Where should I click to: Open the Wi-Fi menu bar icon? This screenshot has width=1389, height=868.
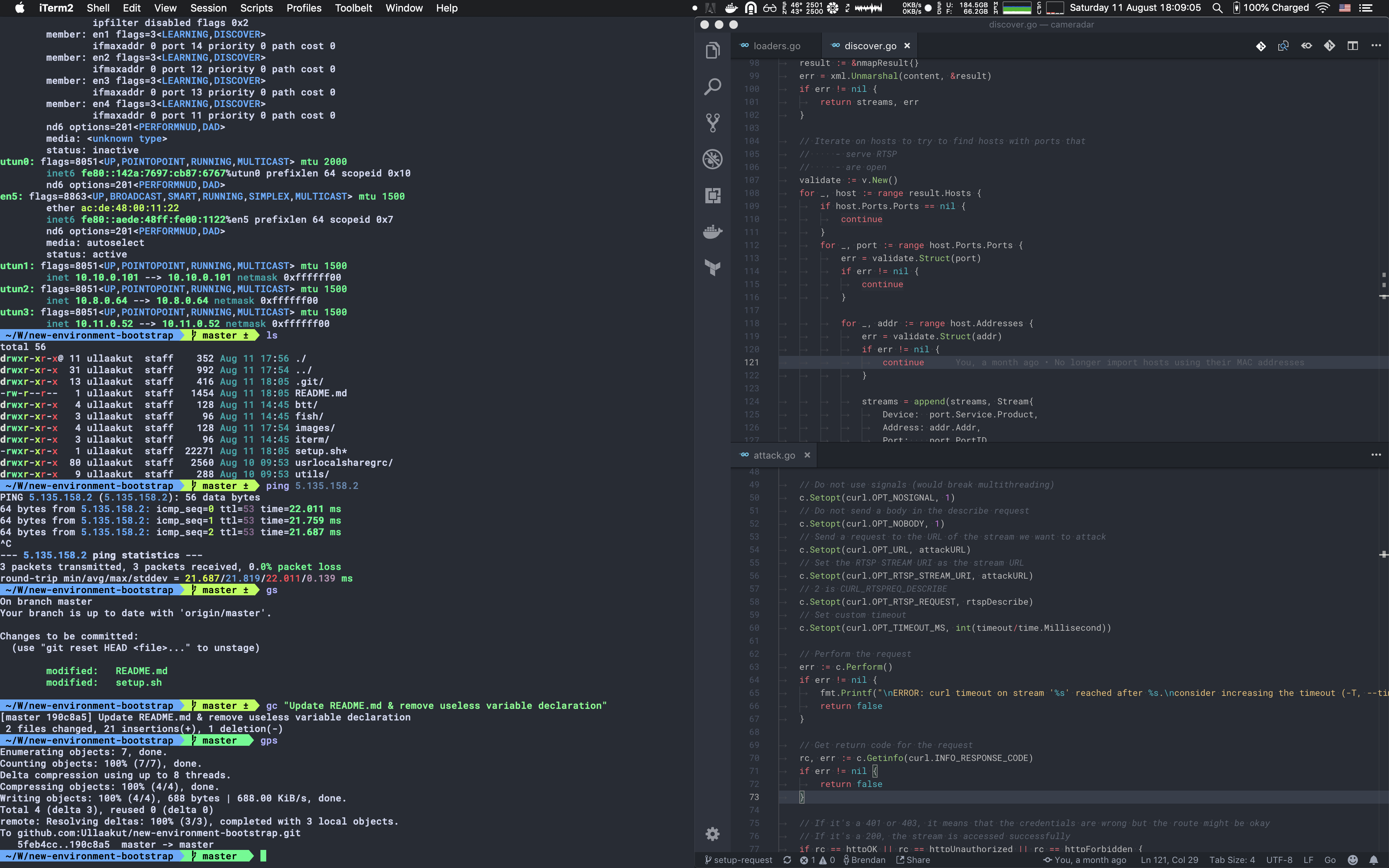pos(1322,8)
